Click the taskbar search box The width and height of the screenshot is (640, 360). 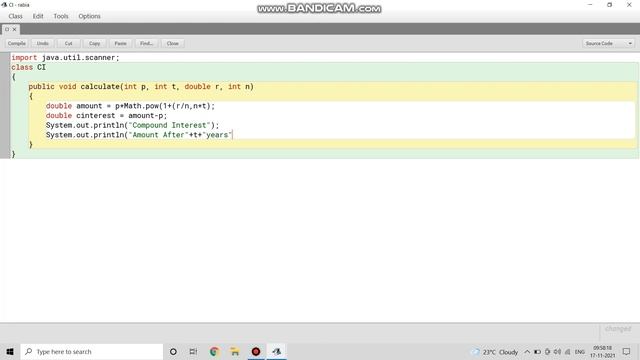pos(91,351)
